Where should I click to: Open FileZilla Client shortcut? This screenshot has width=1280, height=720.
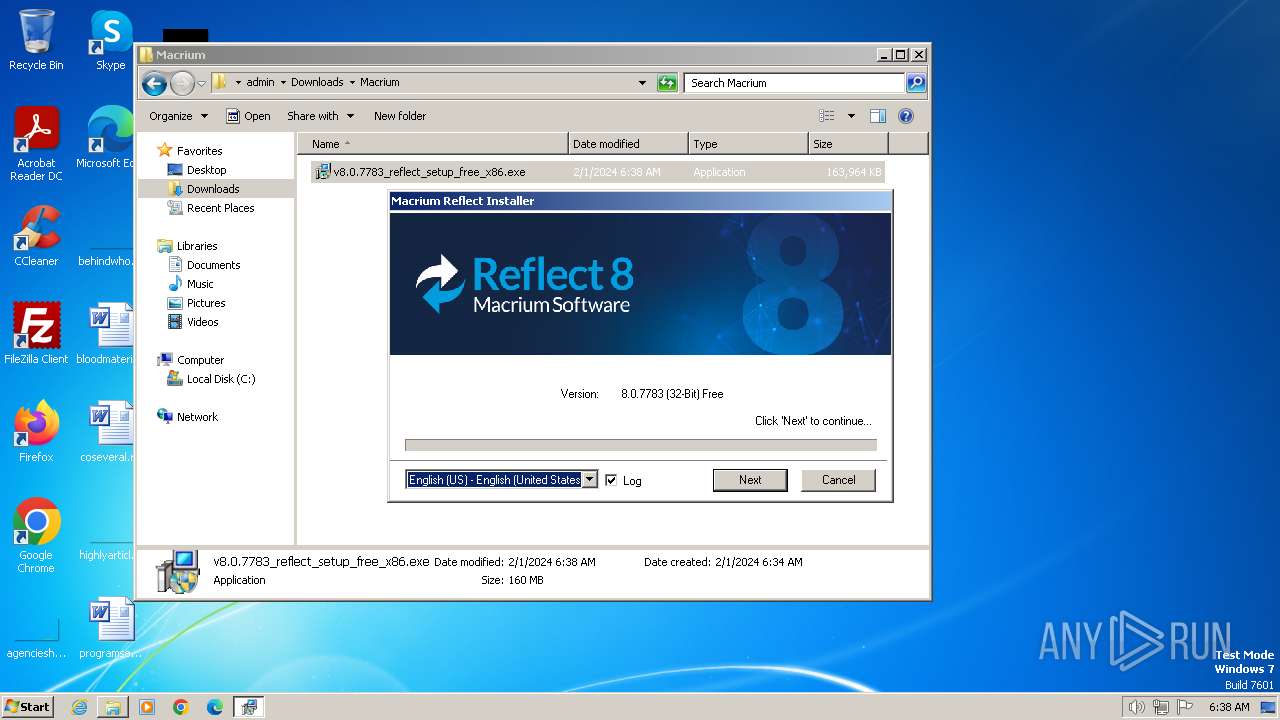36,334
